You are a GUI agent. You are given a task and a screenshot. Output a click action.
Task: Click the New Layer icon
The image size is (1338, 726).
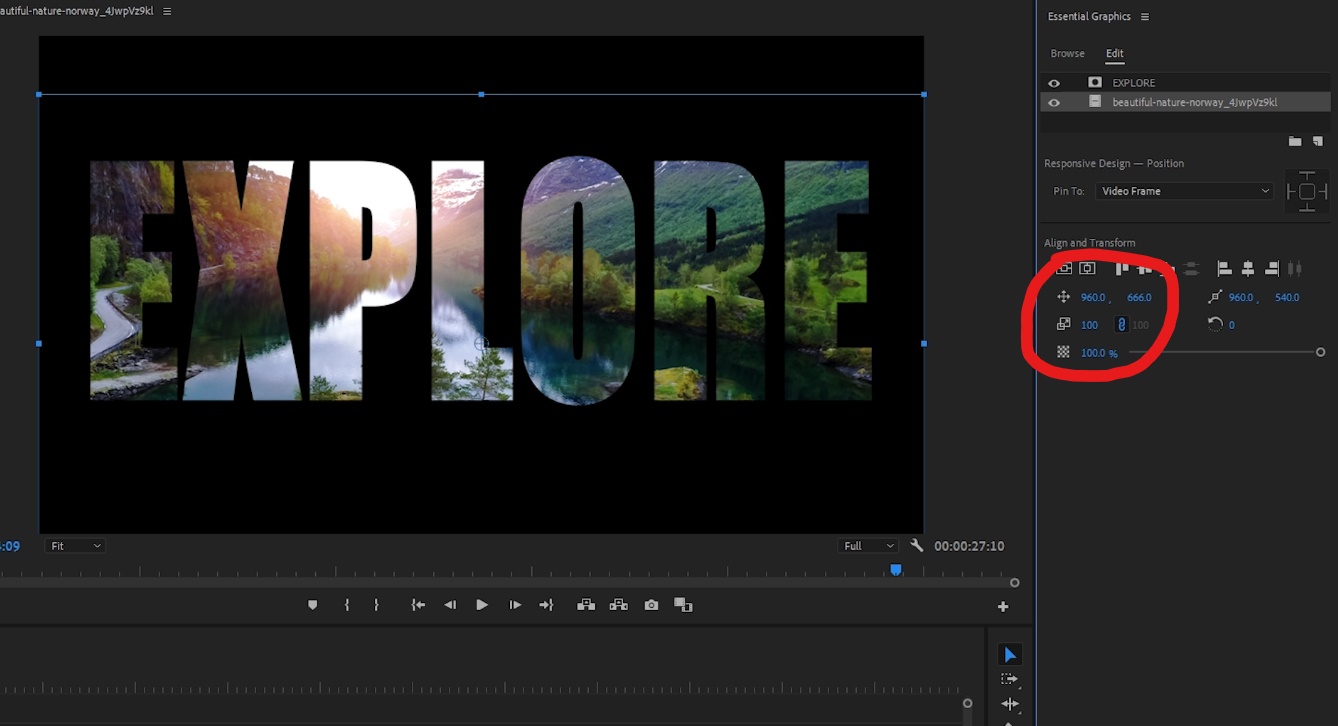[x=1318, y=141]
